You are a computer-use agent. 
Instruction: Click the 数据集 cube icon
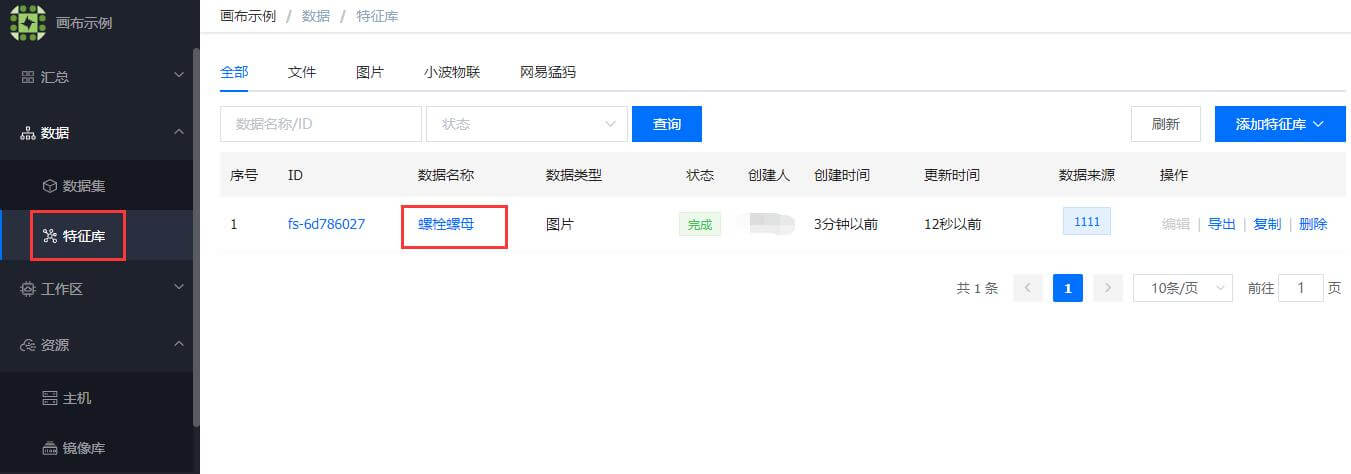(x=49, y=186)
